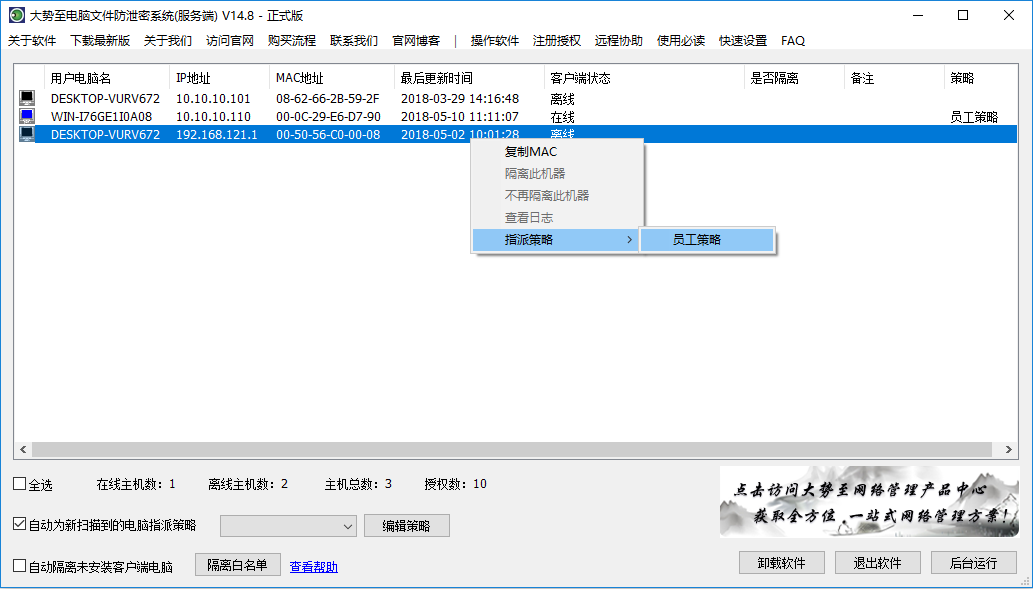Toggle the 全选 checkbox
The image size is (1033, 589).
point(20,484)
